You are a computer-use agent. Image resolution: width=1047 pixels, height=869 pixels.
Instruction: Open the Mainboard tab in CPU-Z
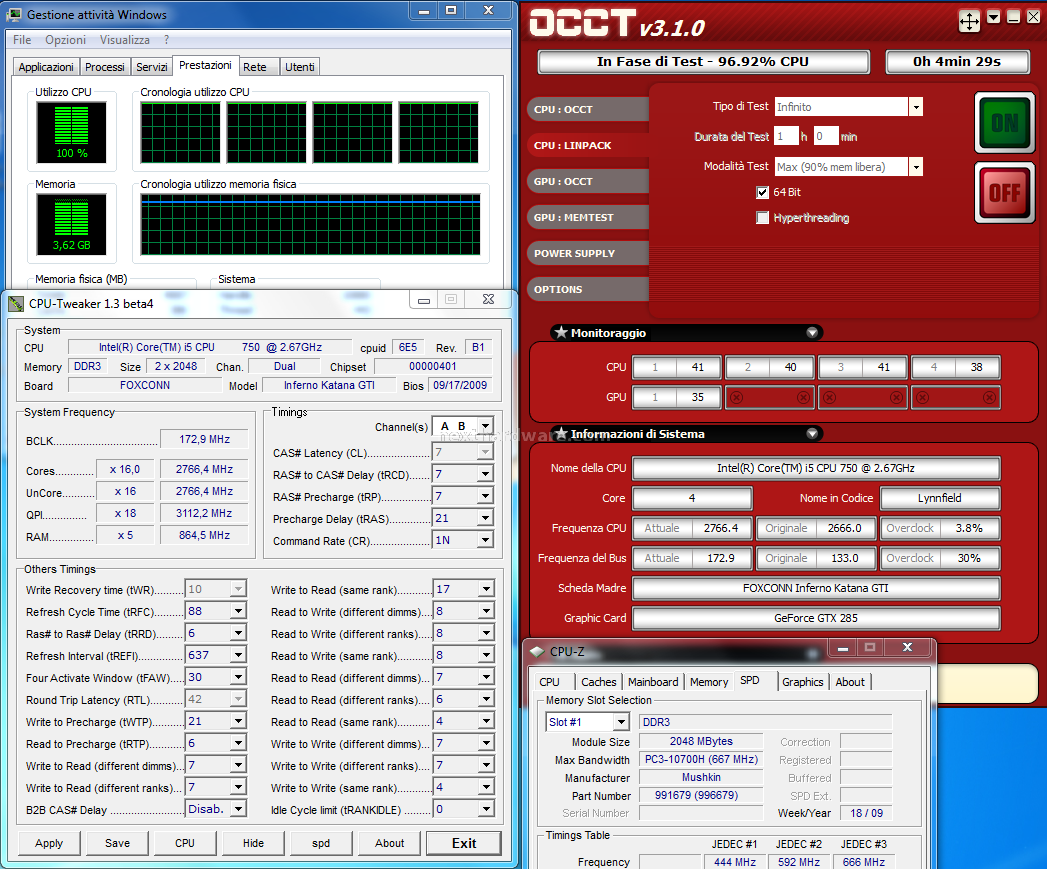tap(653, 682)
